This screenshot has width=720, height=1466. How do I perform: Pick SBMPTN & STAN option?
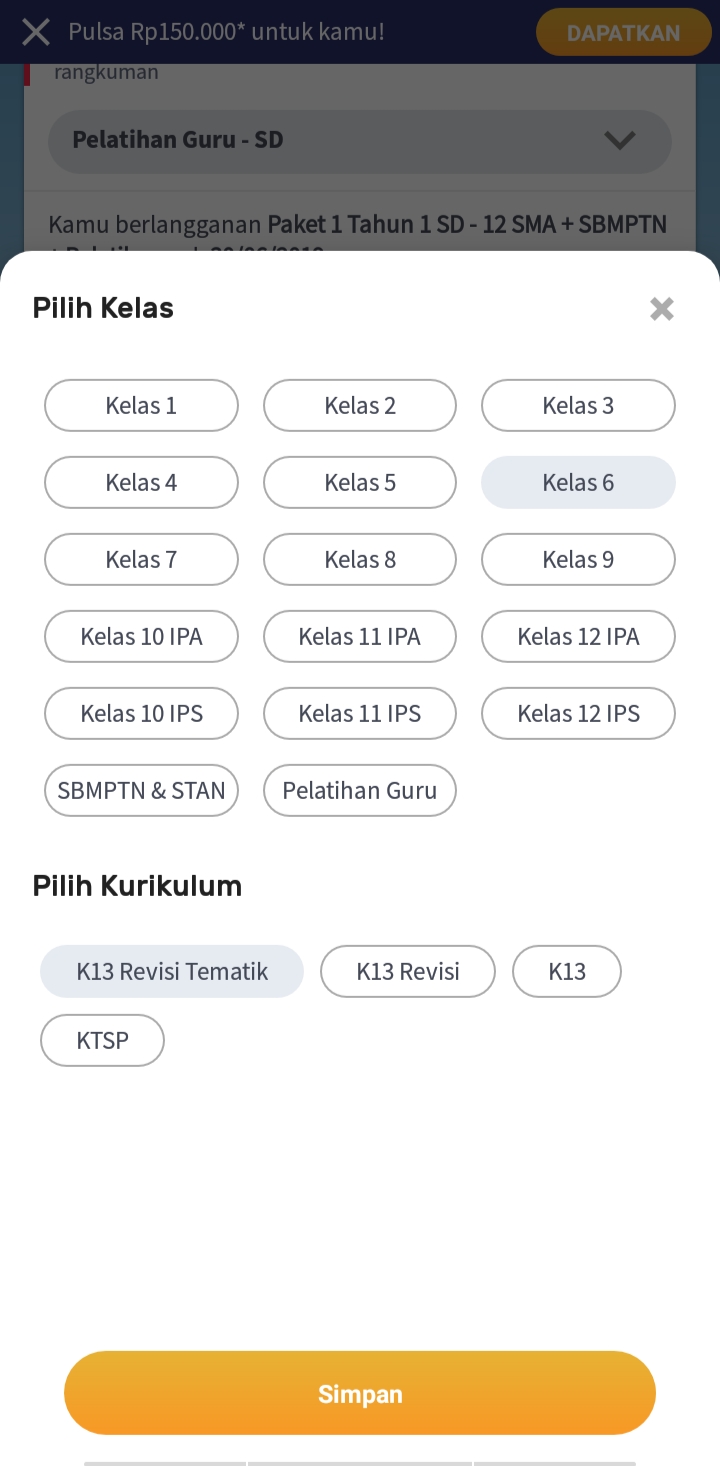coord(141,790)
